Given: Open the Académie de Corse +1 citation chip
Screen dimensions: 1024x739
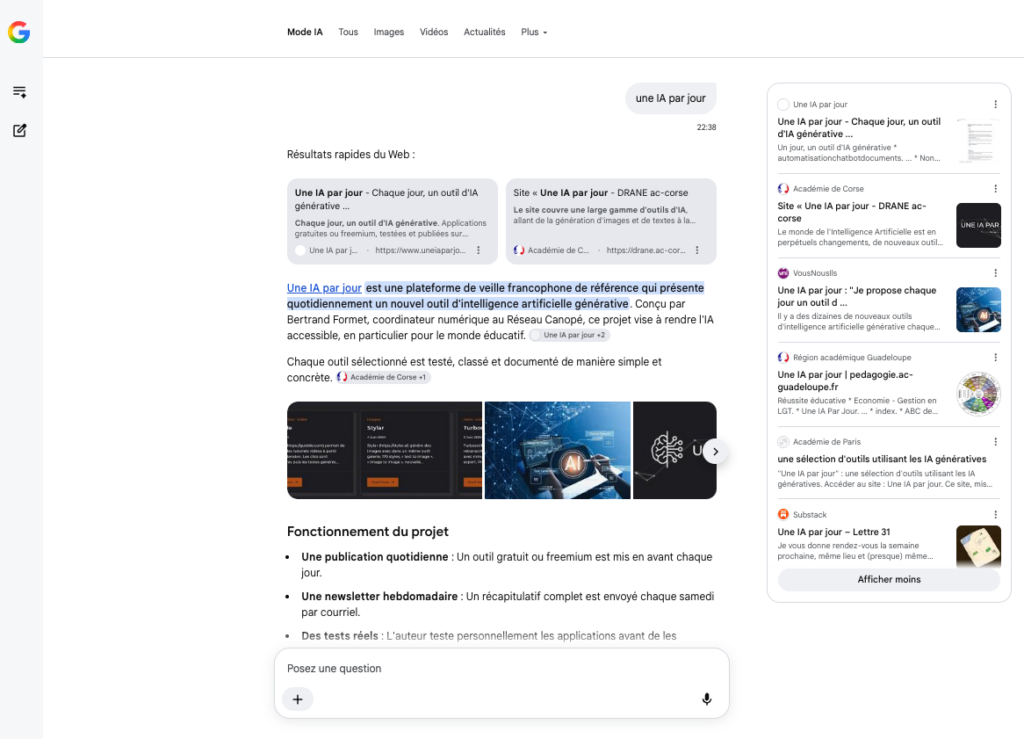Looking at the screenshot, I should pos(383,377).
